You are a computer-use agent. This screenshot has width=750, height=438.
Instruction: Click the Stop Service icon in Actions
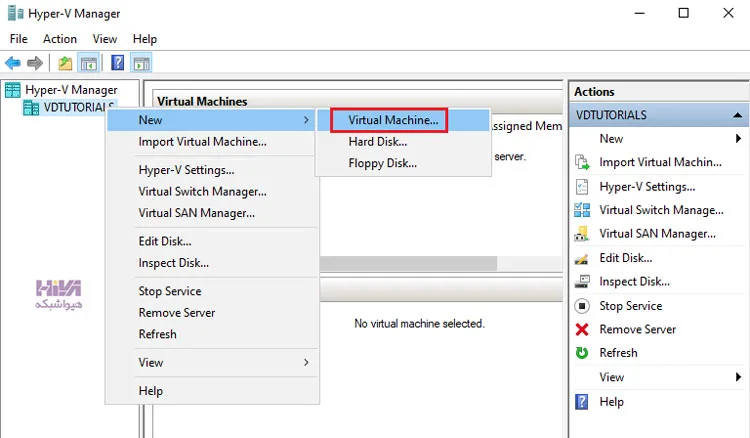[582, 306]
